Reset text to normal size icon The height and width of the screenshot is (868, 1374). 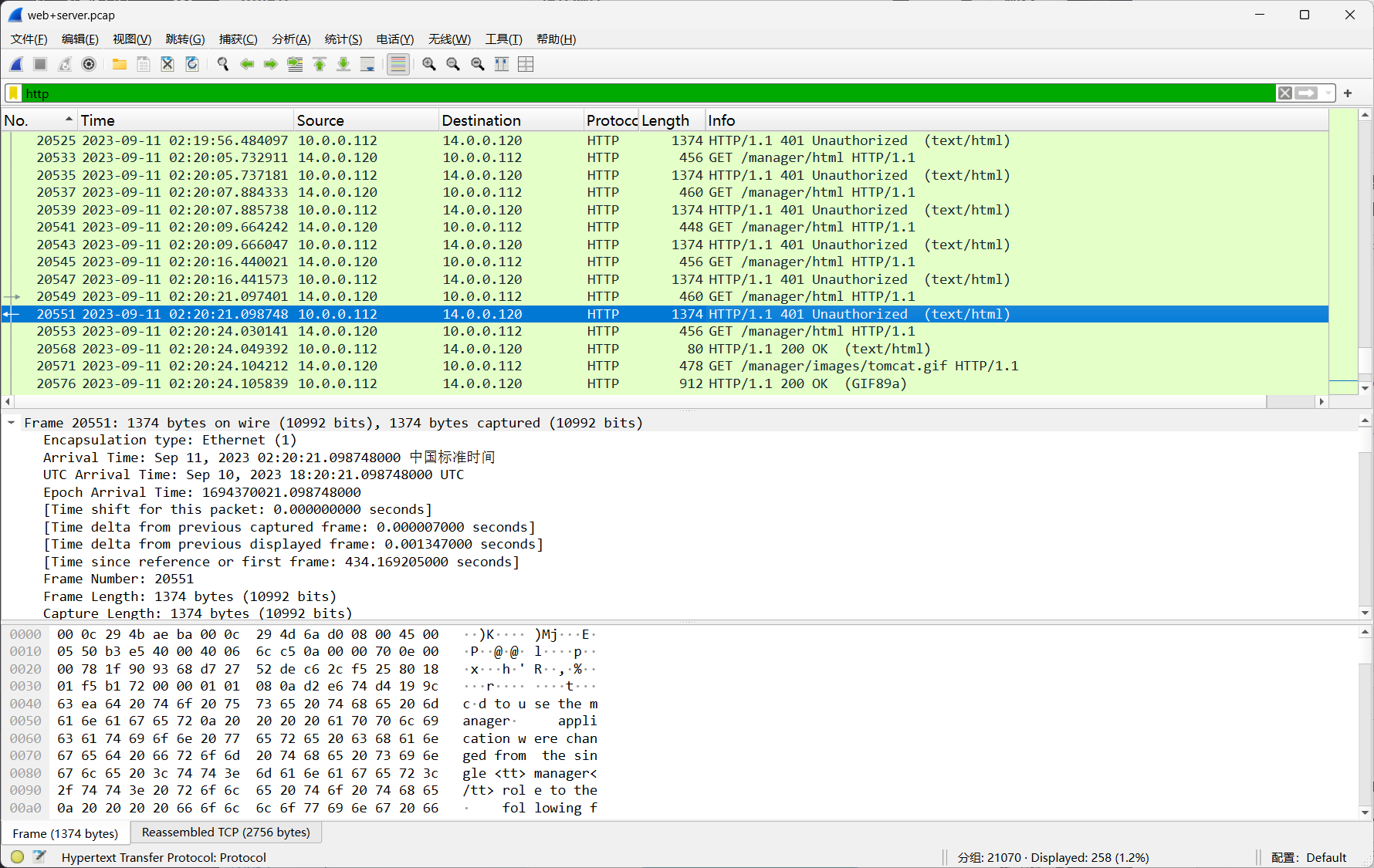coord(478,64)
